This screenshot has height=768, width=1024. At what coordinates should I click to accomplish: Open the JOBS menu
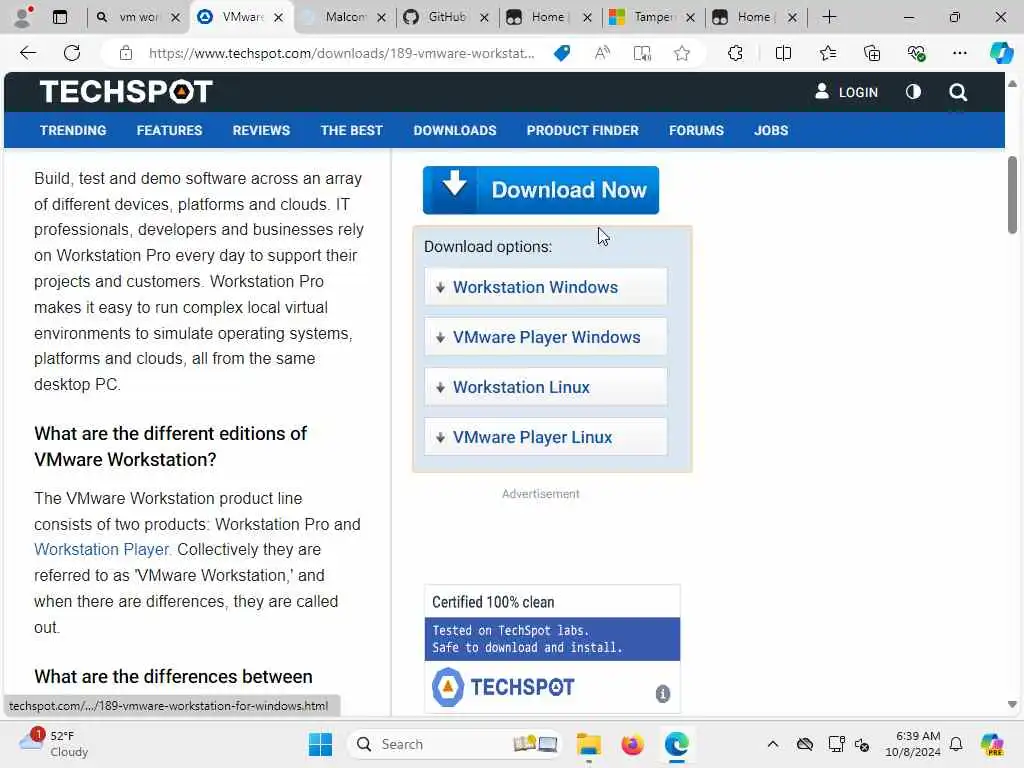pos(771,131)
